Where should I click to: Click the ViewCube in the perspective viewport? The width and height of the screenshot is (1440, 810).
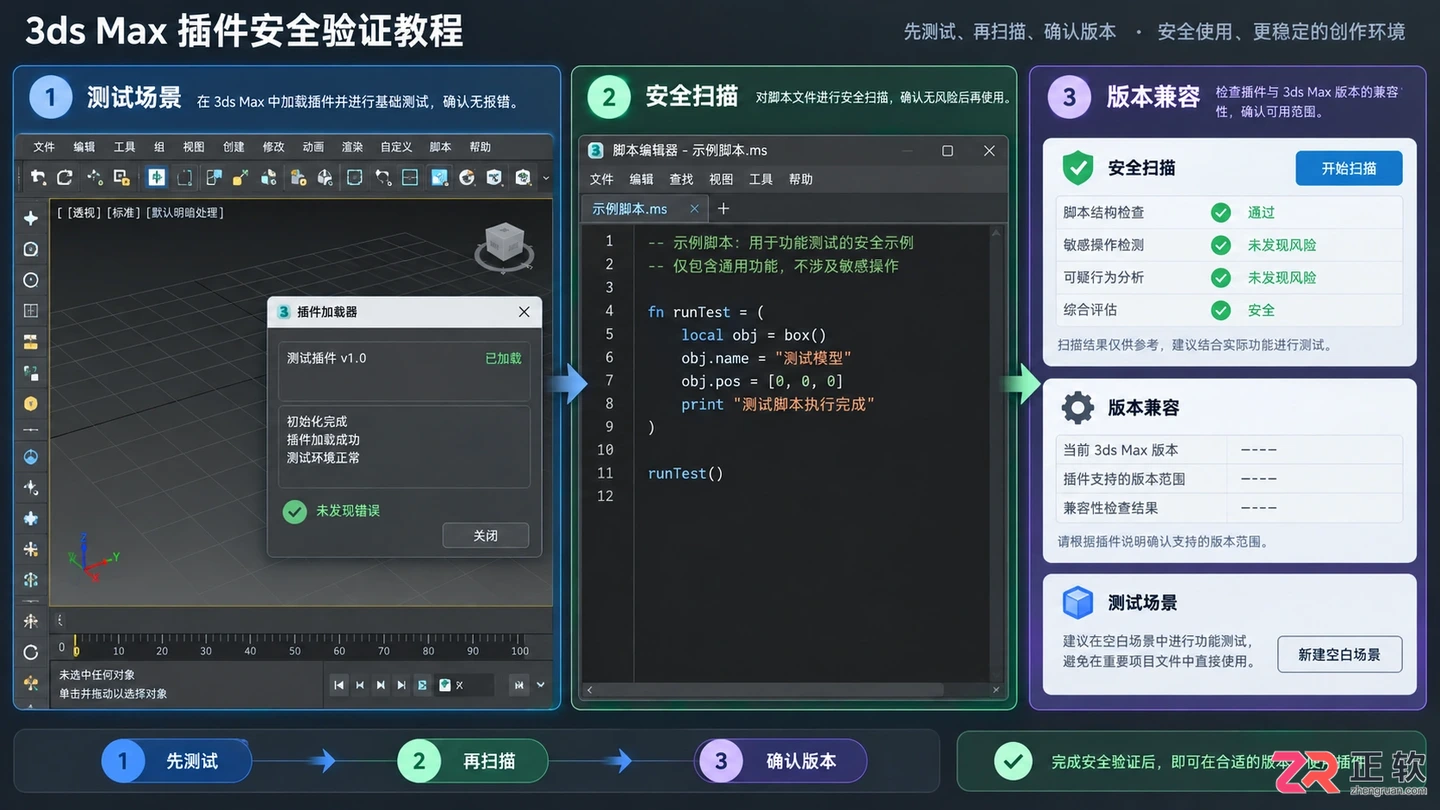[504, 246]
